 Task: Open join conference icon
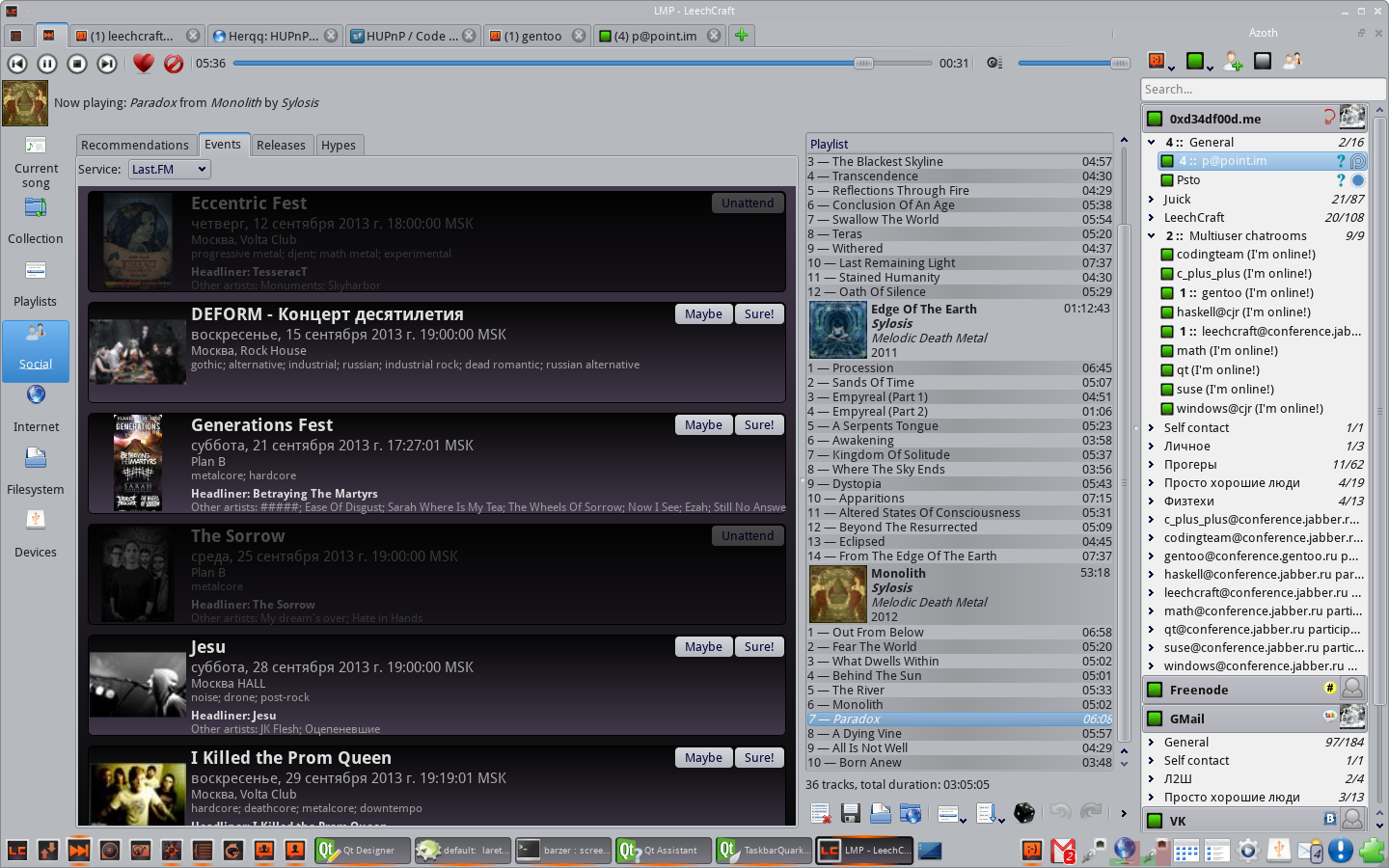click(x=1293, y=62)
